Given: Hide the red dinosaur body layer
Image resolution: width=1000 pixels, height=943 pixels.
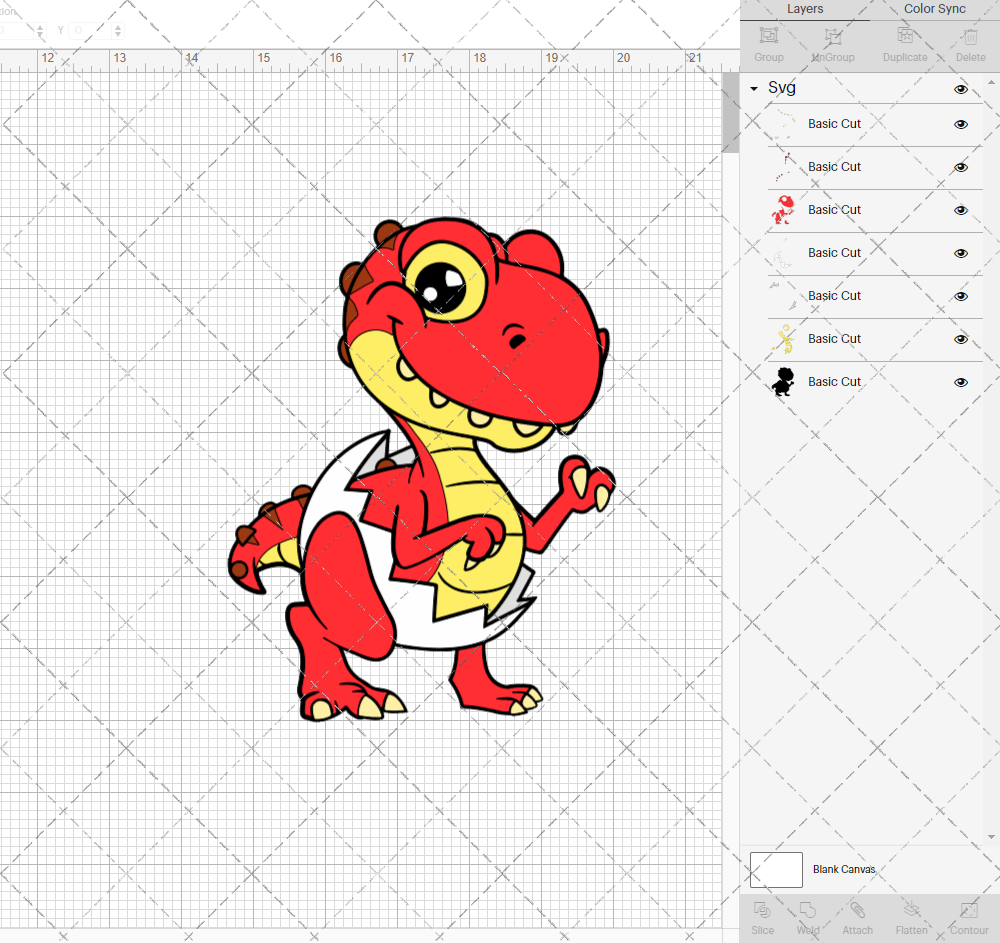Looking at the screenshot, I should pos(960,210).
